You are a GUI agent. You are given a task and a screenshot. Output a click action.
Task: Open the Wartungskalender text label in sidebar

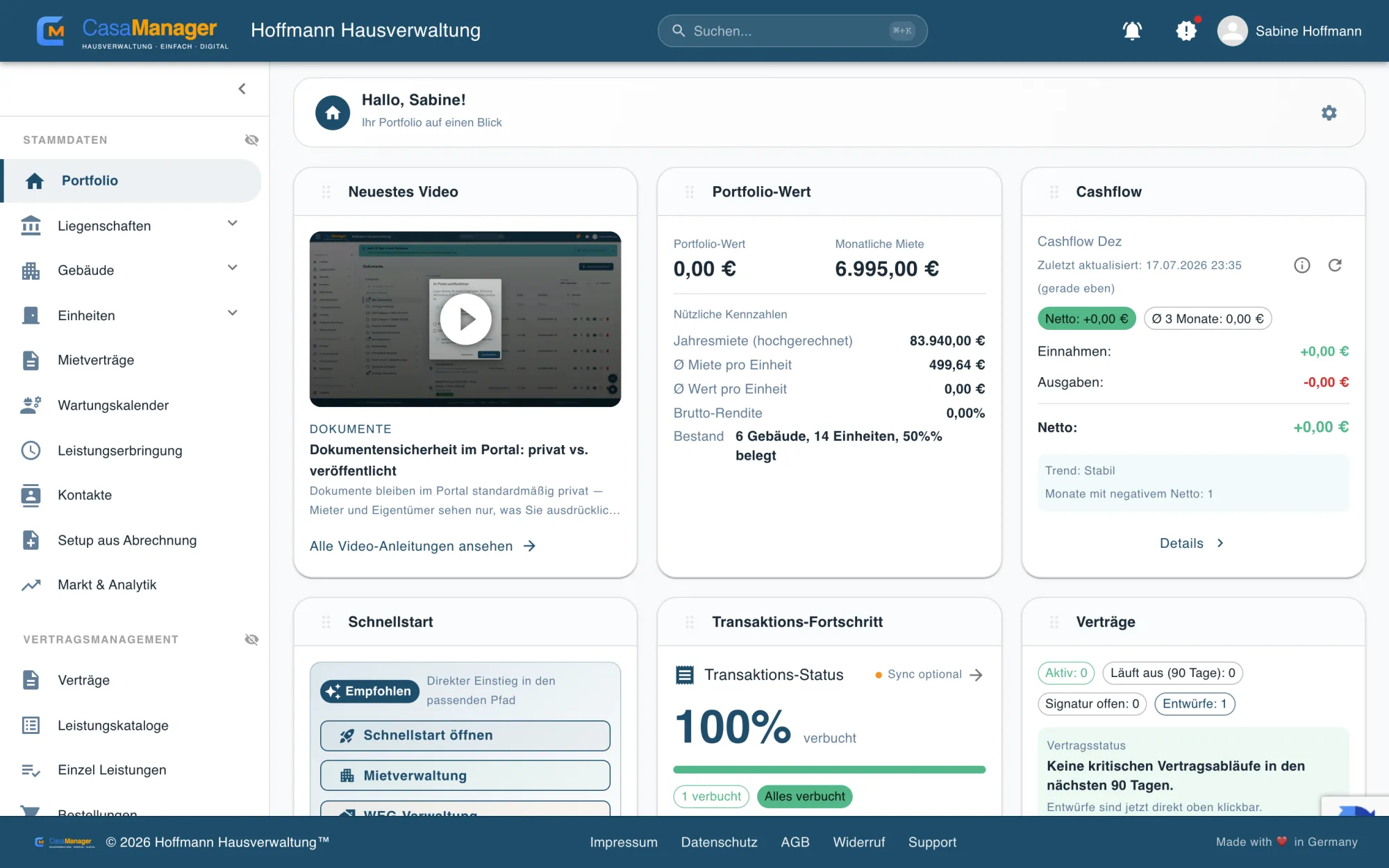tap(113, 406)
